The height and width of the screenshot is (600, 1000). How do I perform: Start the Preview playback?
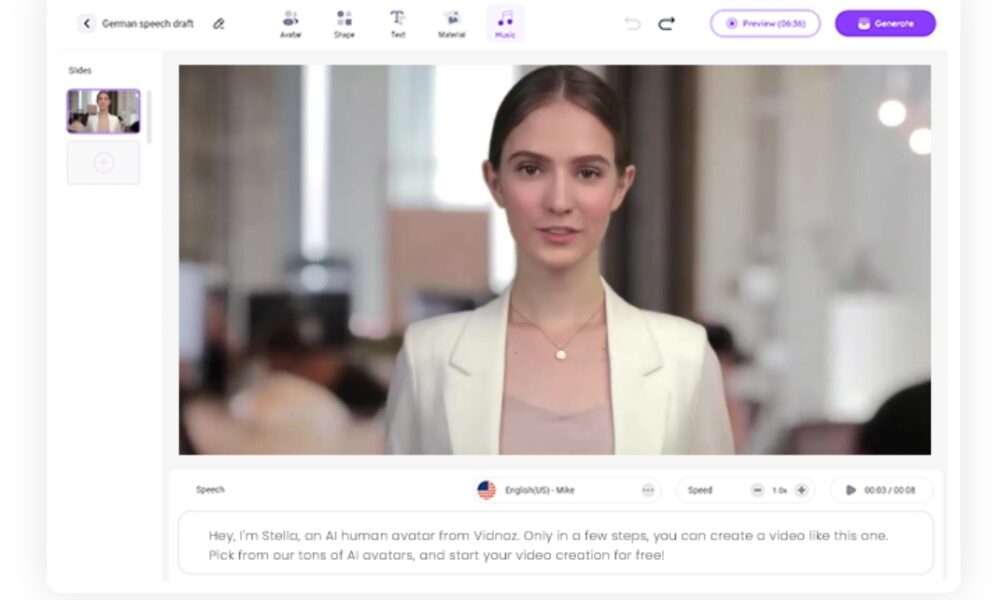[x=764, y=22]
